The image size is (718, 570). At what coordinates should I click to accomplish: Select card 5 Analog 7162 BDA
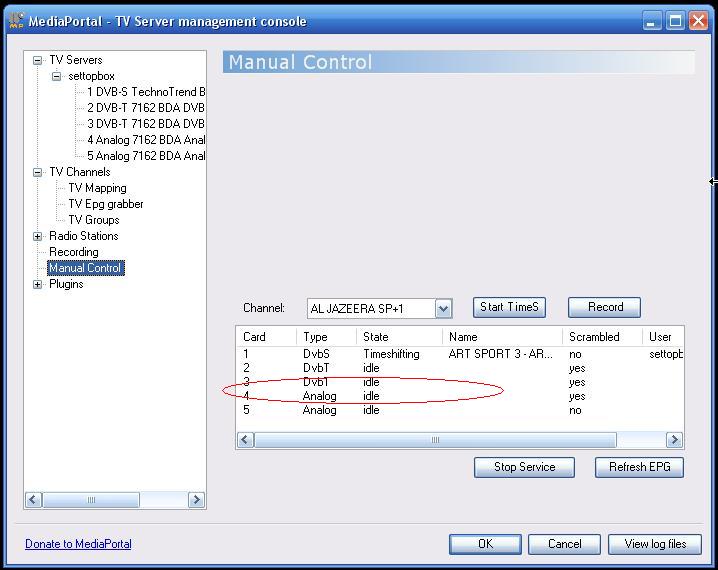[146, 156]
